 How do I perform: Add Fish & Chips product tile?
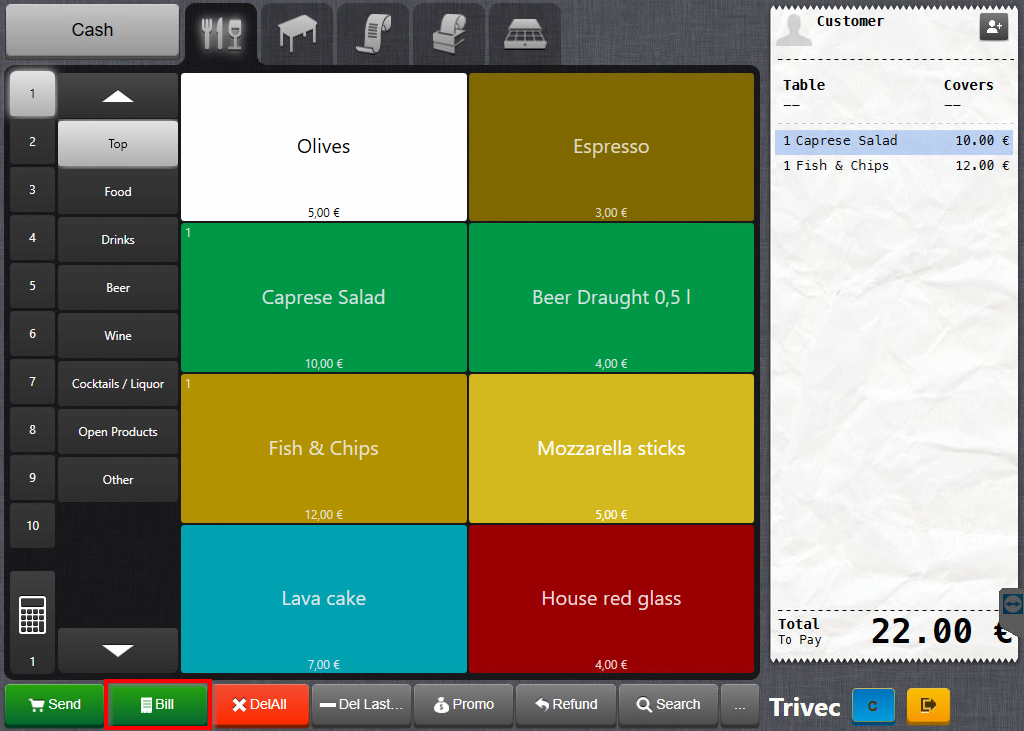pos(324,449)
